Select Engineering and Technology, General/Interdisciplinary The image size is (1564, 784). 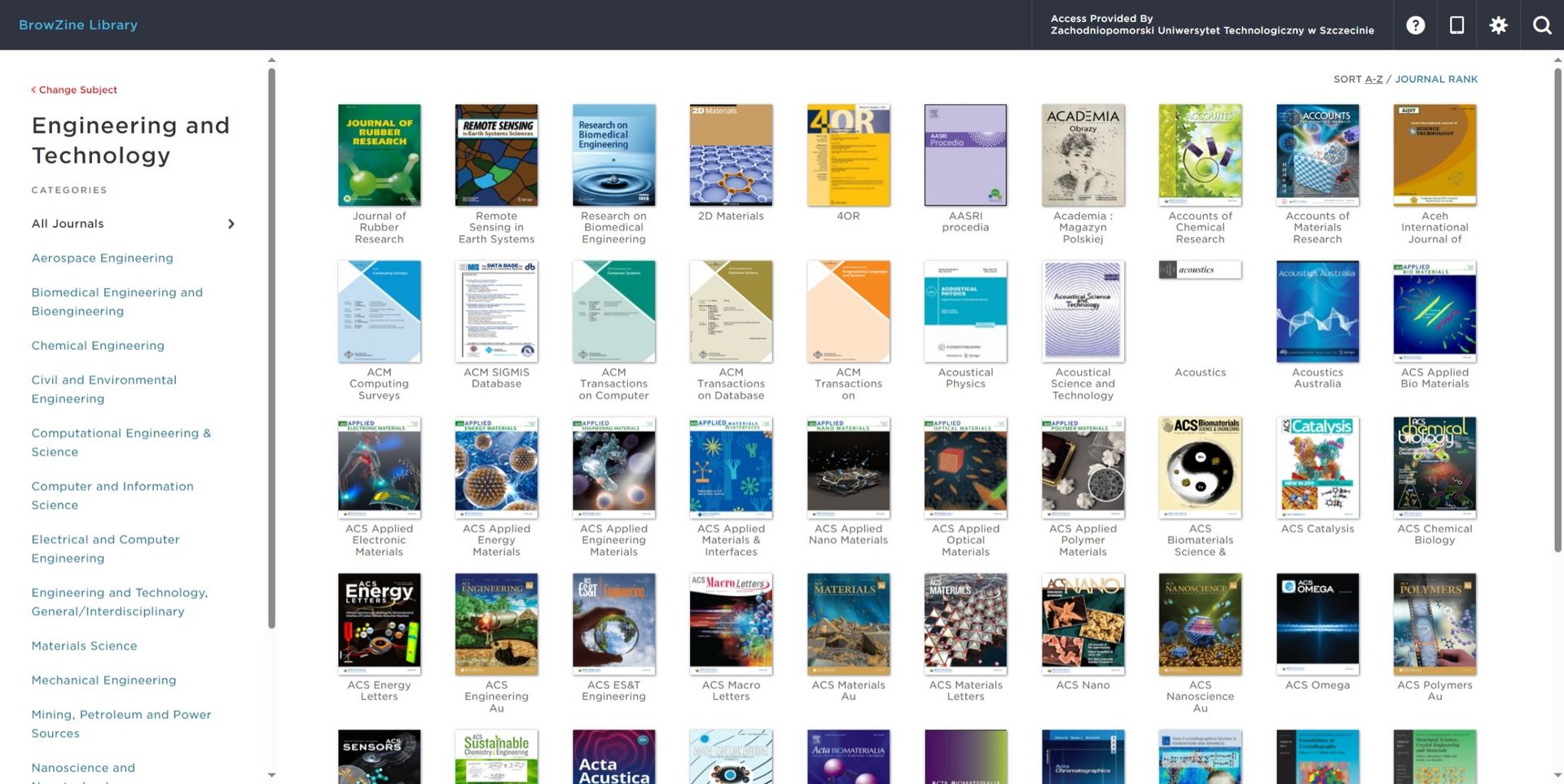[120, 602]
